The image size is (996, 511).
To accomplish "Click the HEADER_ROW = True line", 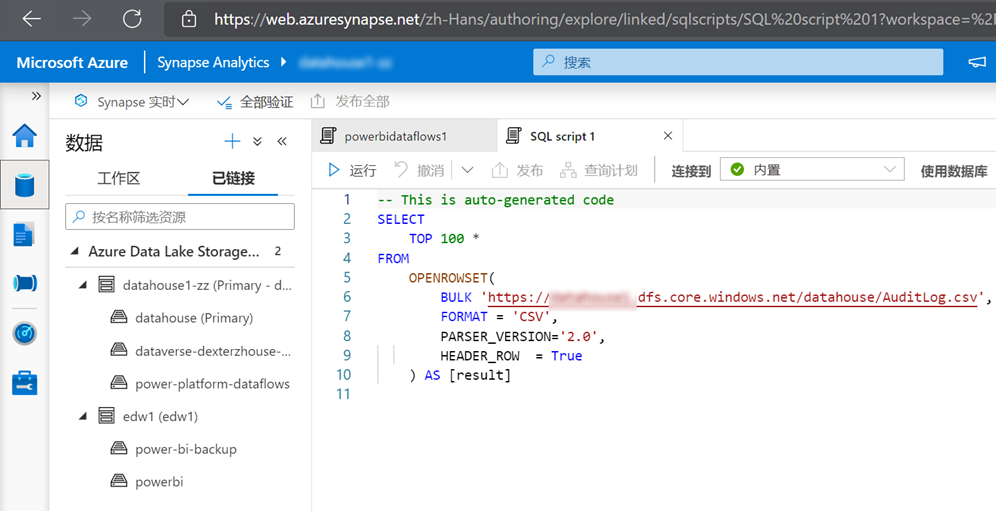I will tap(511, 356).
